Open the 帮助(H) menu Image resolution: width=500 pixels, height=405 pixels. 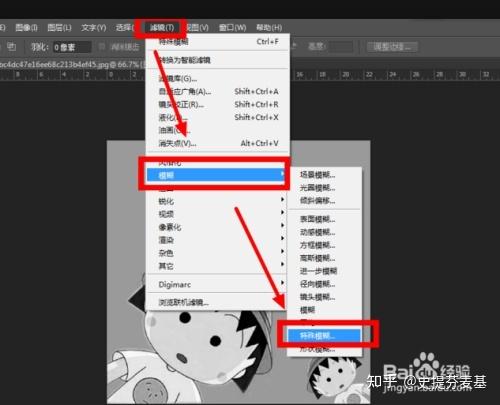269,28
